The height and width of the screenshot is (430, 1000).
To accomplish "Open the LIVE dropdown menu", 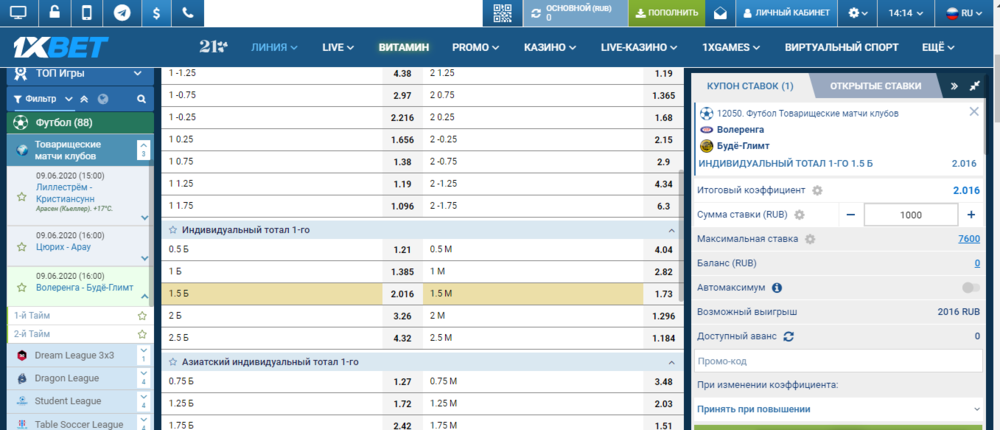I will (x=338, y=47).
